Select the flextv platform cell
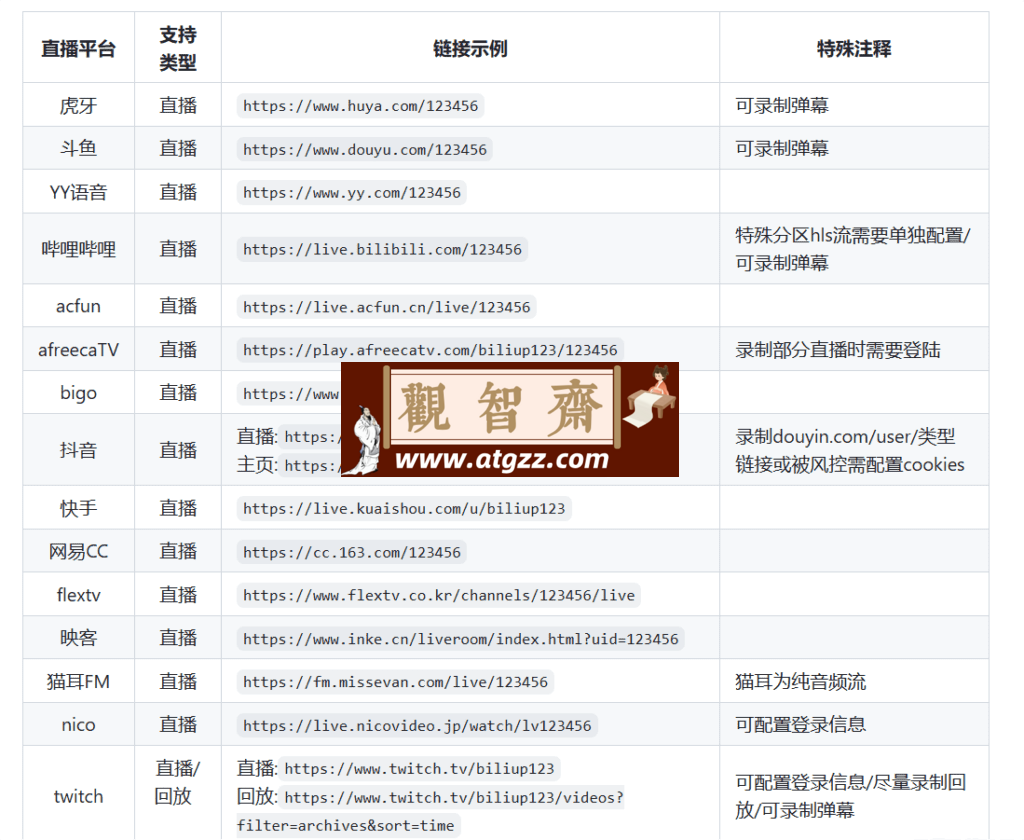 tap(78, 594)
